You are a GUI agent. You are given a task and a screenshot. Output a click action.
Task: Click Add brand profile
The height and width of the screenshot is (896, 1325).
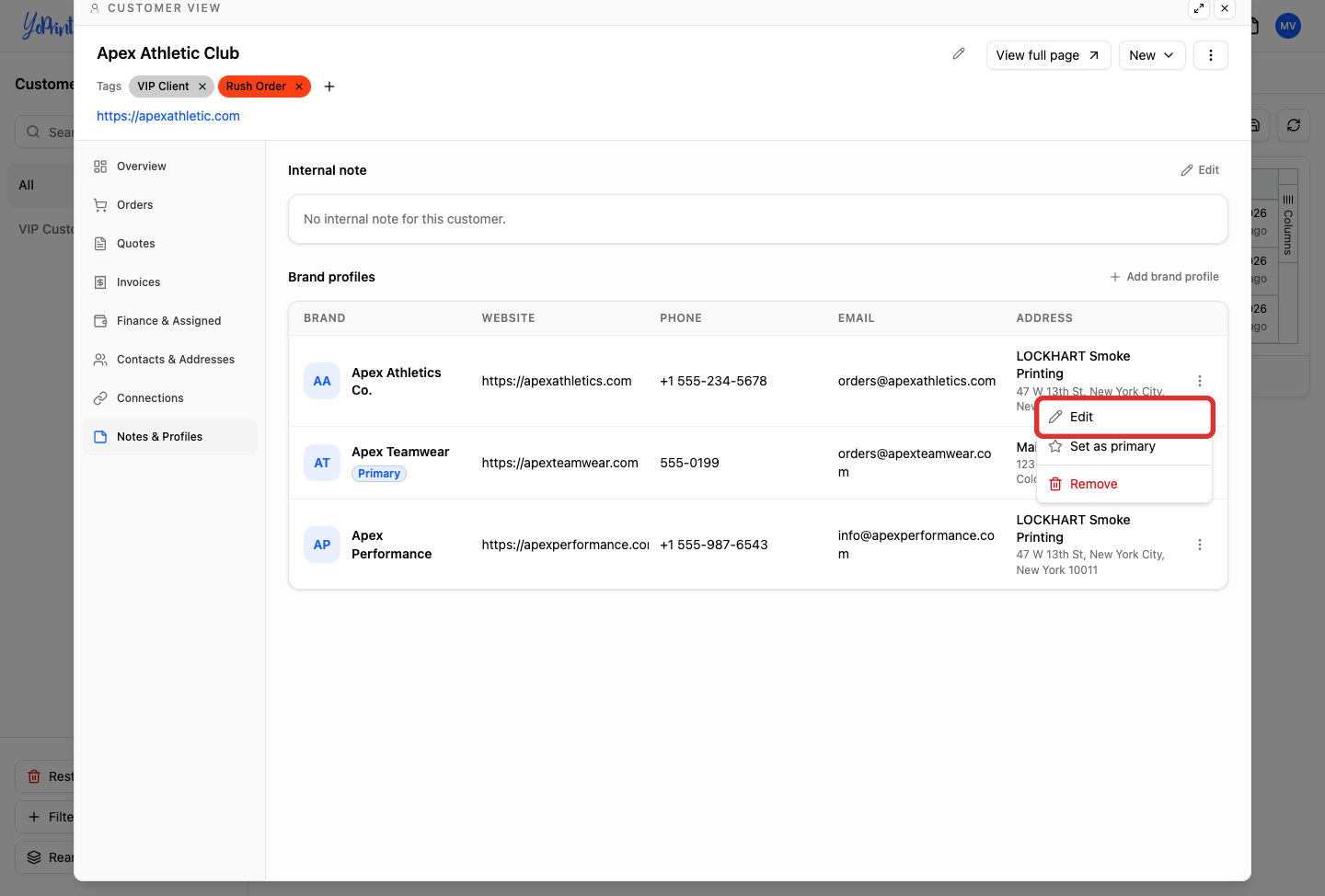pyautogui.click(x=1164, y=277)
